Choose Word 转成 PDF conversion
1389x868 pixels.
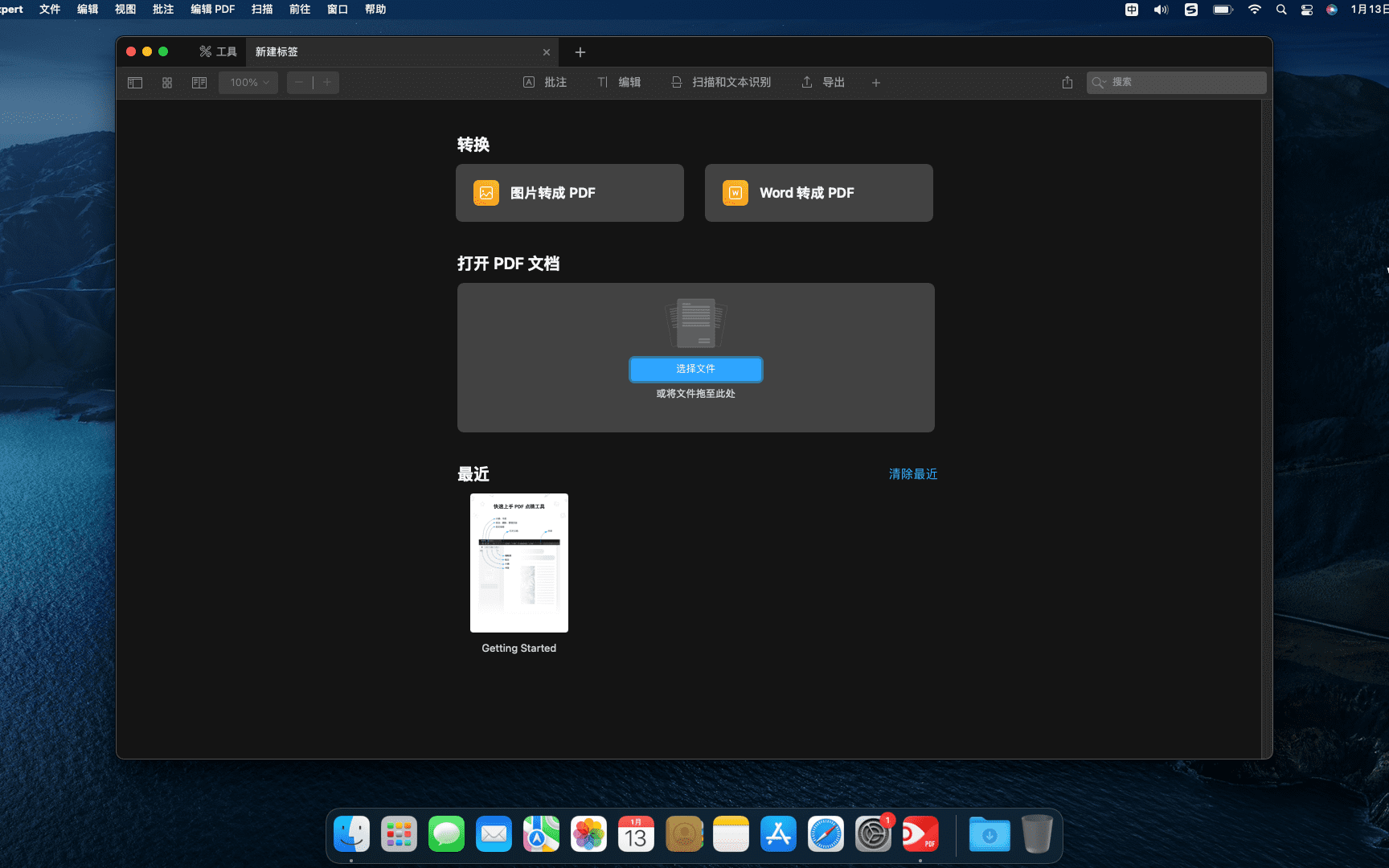818,193
